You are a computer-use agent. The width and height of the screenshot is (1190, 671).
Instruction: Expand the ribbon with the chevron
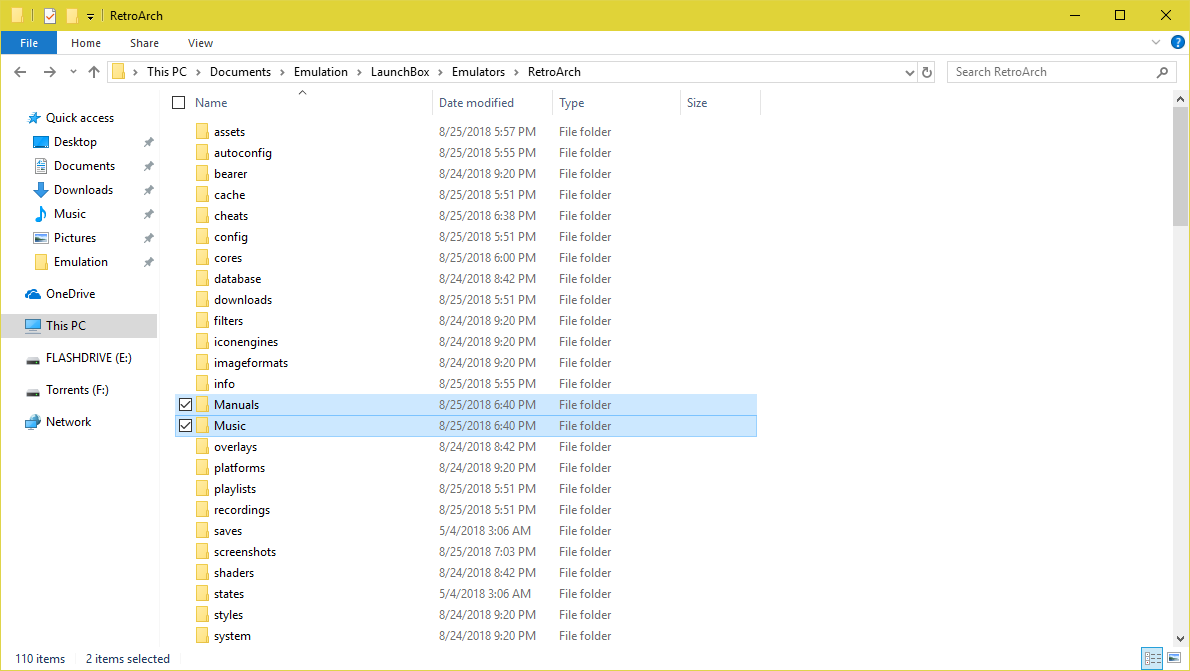pyautogui.click(x=1156, y=43)
